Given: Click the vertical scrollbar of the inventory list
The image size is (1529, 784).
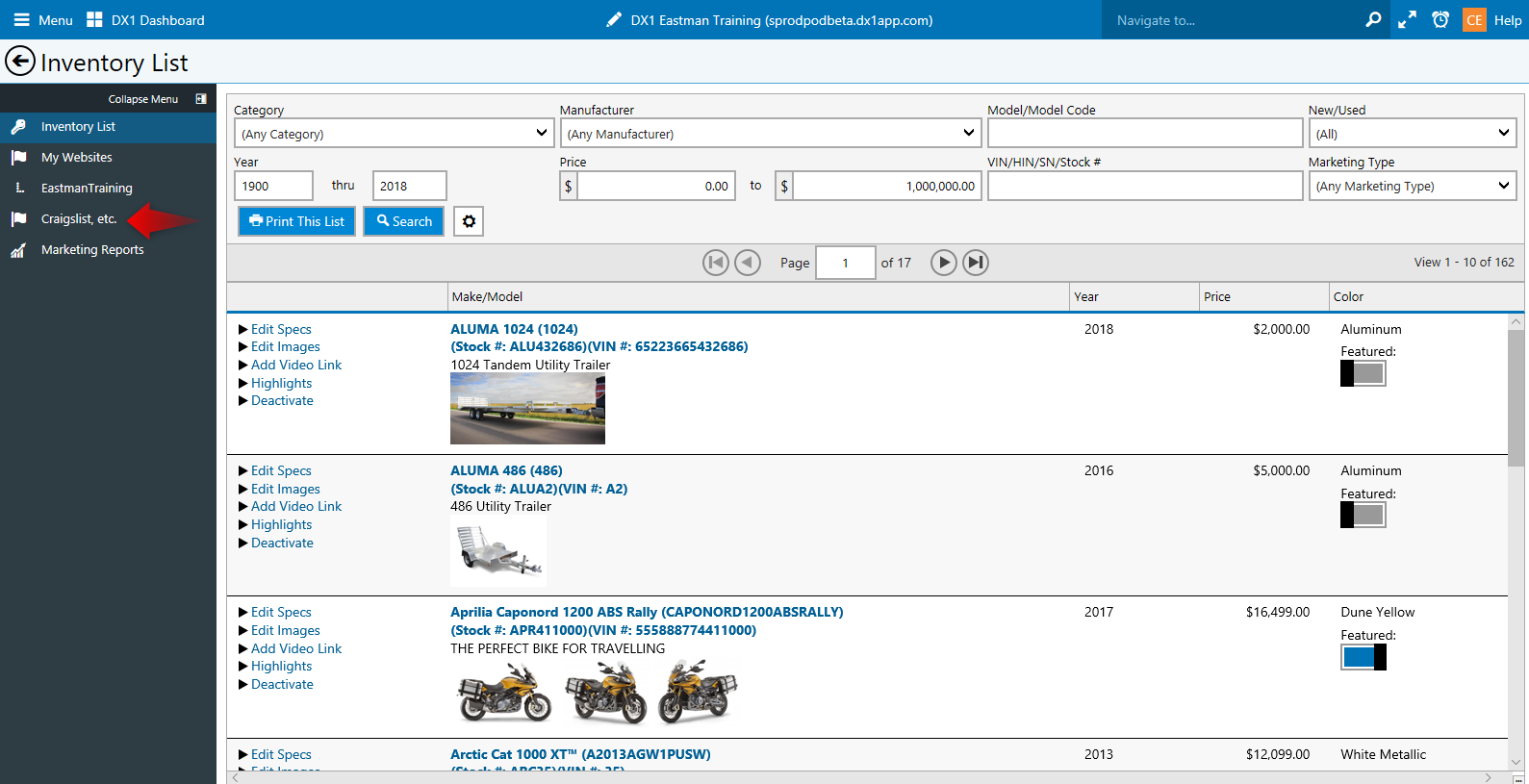Looking at the screenshot, I should (x=1516, y=398).
